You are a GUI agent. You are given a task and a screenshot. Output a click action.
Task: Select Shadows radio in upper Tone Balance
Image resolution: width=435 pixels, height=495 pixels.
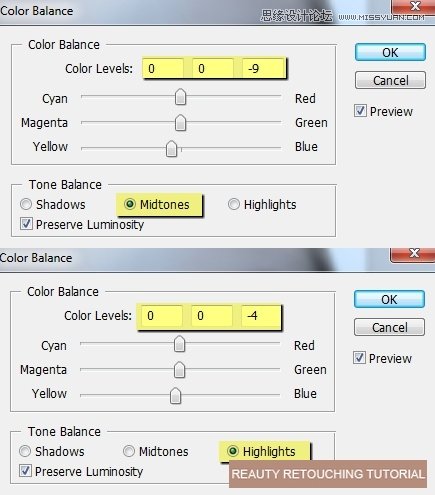[26, 204]
